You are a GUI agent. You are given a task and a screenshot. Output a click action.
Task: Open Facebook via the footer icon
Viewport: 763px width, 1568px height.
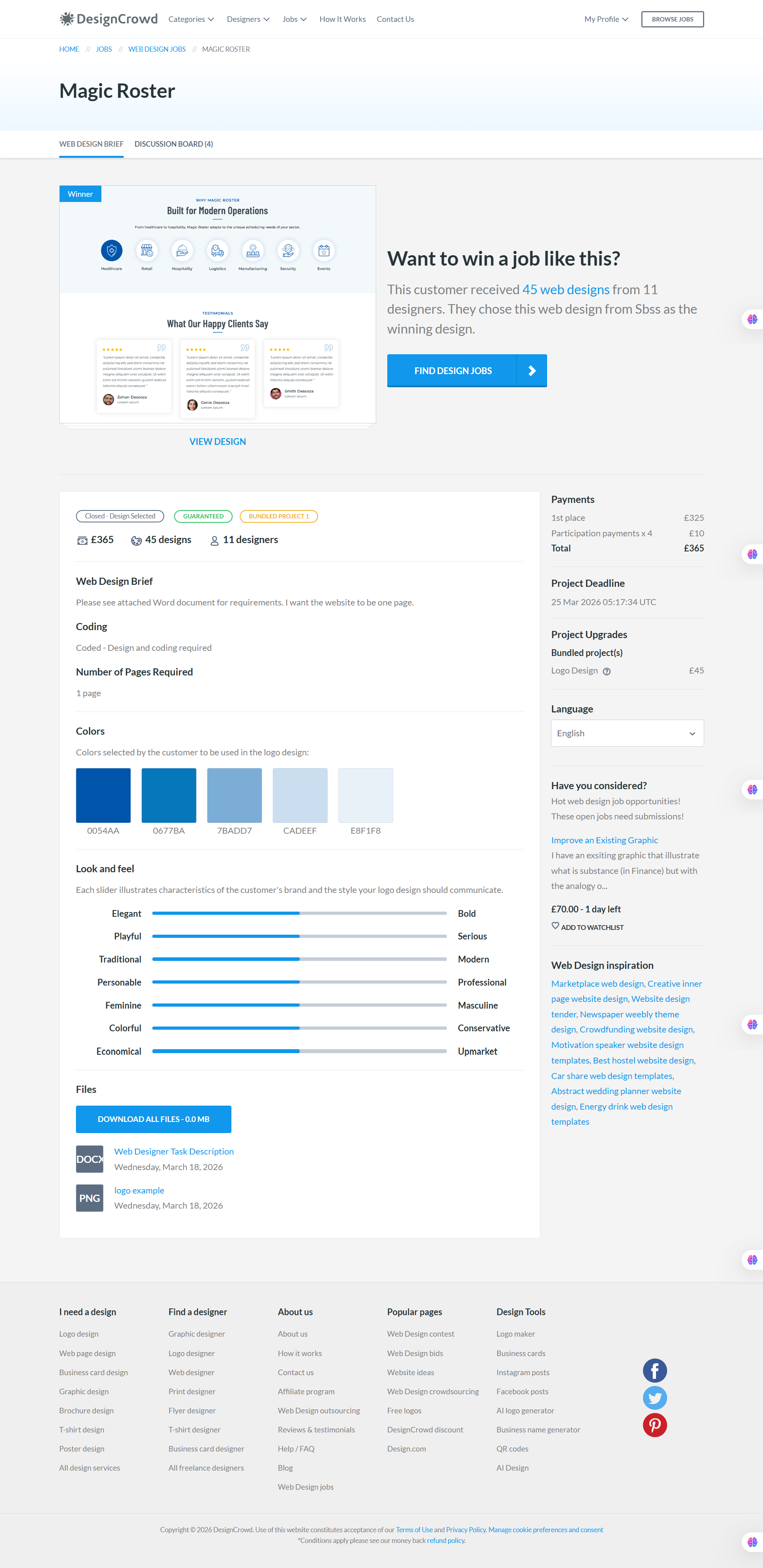(x=654, y=1371)
